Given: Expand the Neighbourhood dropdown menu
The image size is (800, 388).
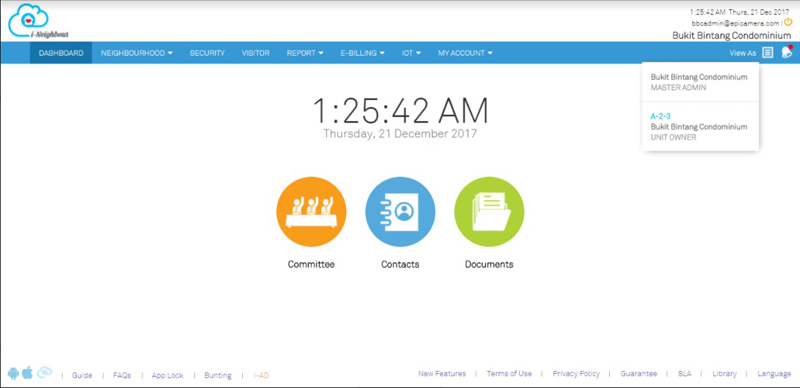Looking at the screenshot, I should point(137,53).
